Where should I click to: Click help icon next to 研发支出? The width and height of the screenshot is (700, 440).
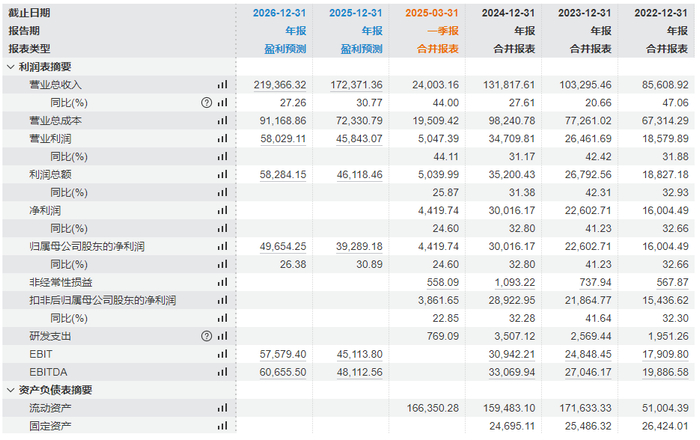206,336
